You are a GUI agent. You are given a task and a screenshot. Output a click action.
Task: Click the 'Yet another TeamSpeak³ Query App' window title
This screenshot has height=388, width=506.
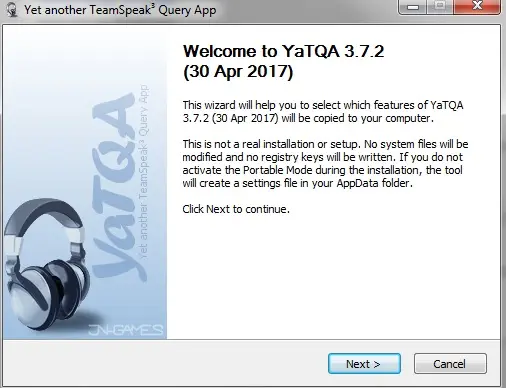click(x=120, y=10)
